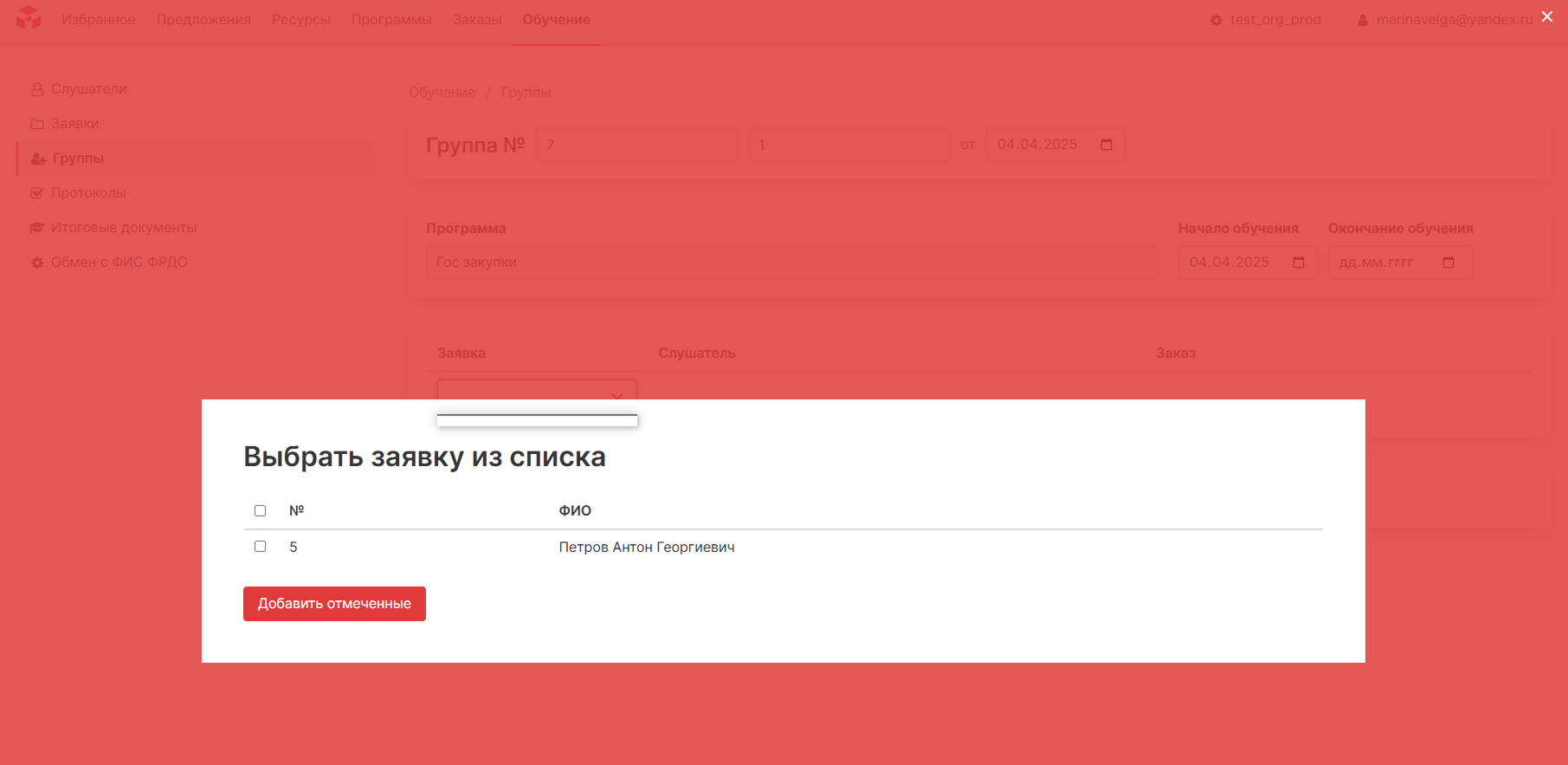Open the Заказы menu
This screenshot has width=1568, height=765.
point(477,20)
